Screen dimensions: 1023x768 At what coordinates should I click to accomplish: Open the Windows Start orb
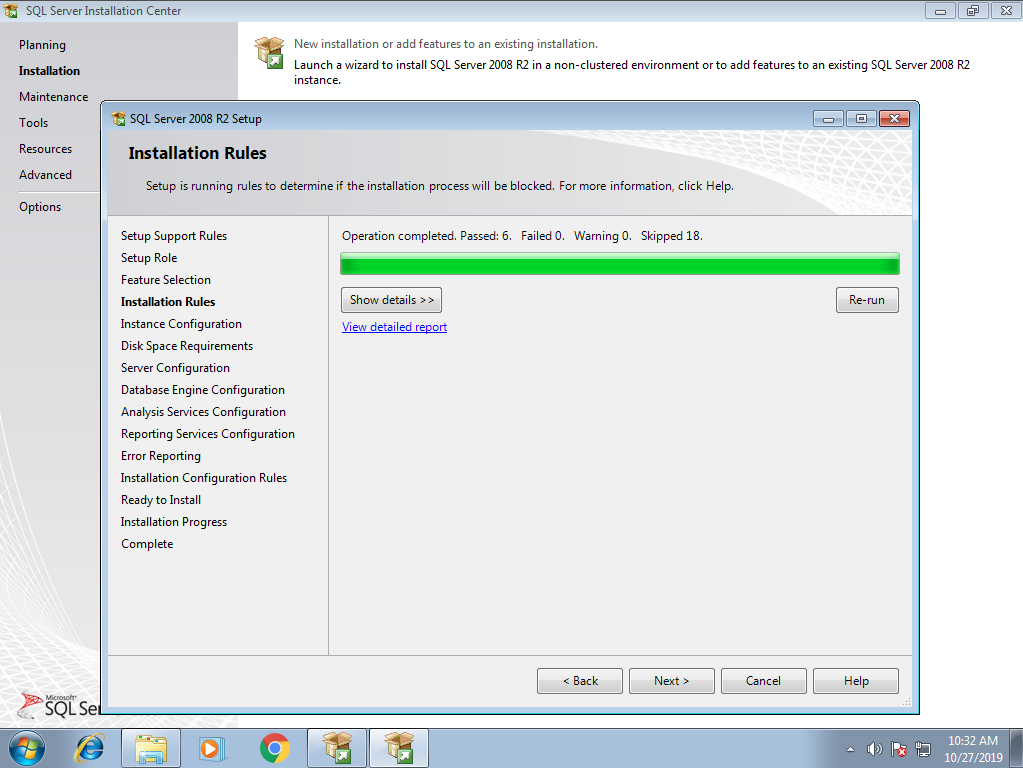[x=27, y=748]
